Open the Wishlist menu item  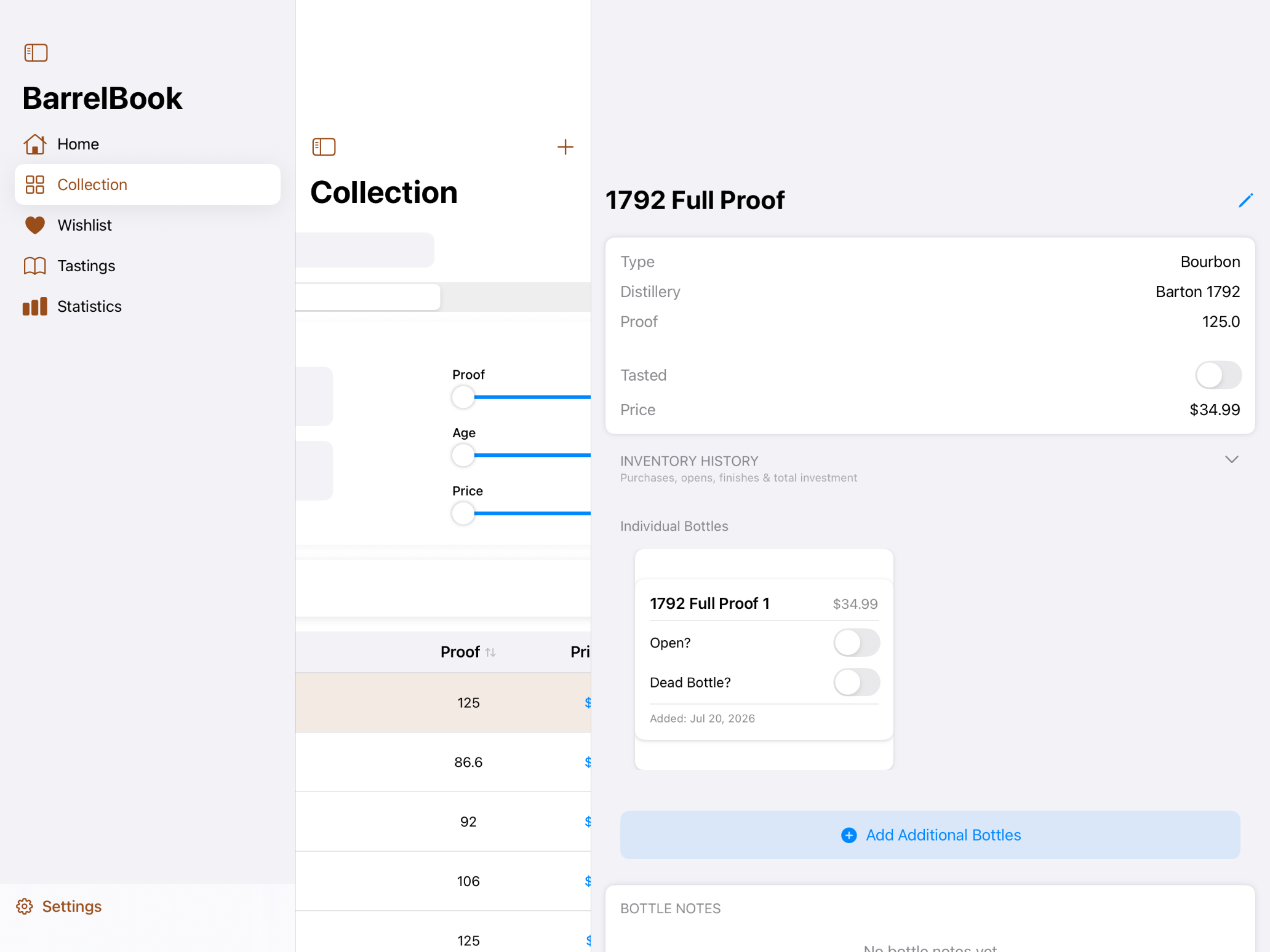click(148, 225)
